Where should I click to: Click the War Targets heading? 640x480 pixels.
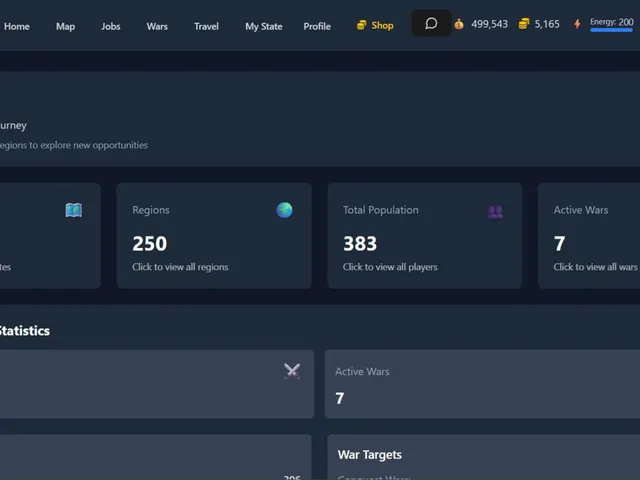(x=369, y=455)
